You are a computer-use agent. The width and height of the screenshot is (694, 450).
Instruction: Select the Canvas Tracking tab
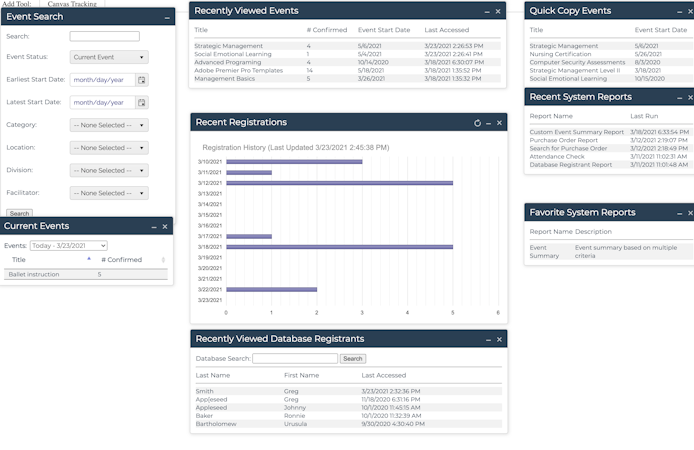point(72,4)
